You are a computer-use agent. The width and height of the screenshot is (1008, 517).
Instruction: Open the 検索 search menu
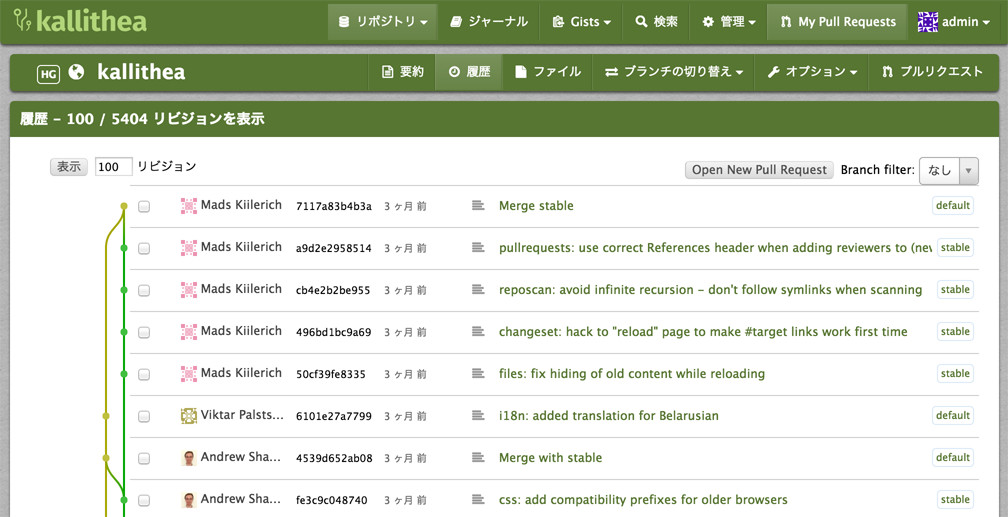(x=656, y=22)
